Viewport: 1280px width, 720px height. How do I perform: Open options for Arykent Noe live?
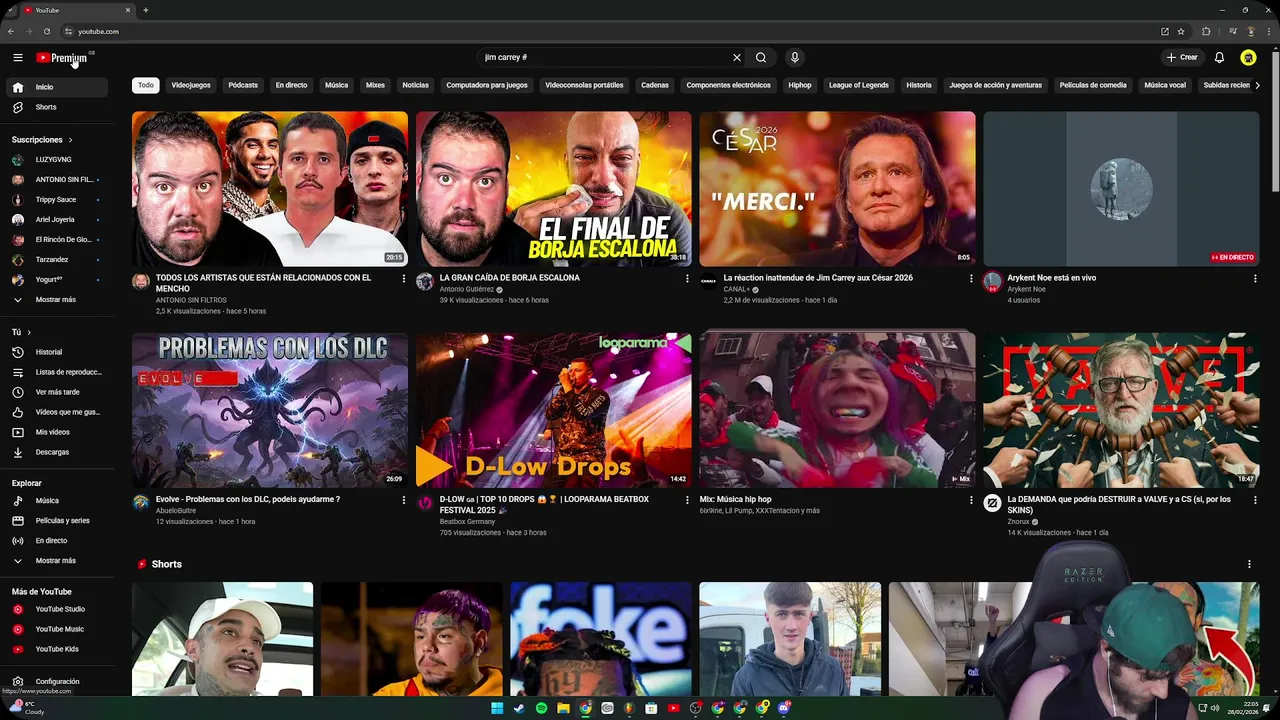1255,279
